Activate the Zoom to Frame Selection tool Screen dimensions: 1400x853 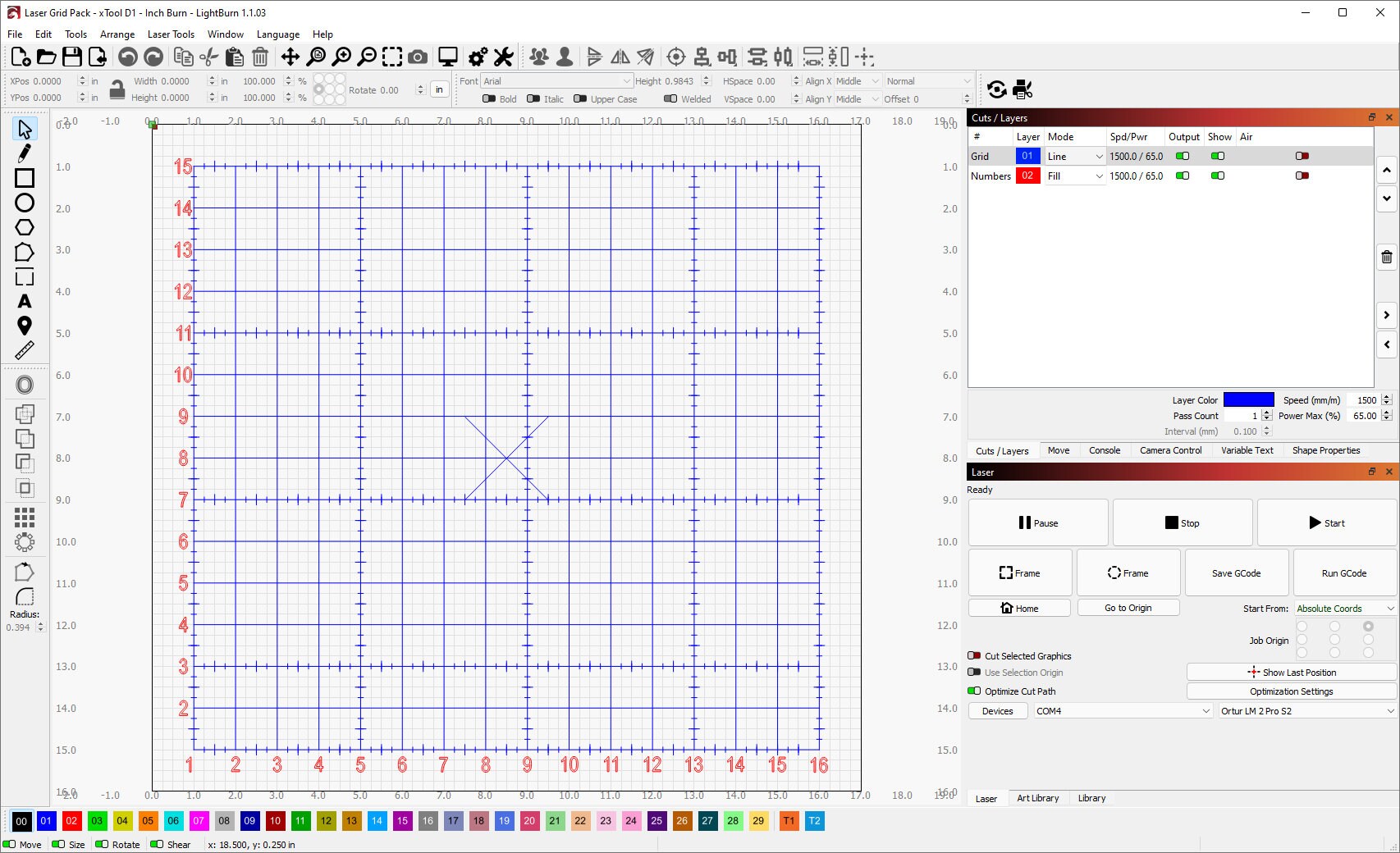point(391,57)
